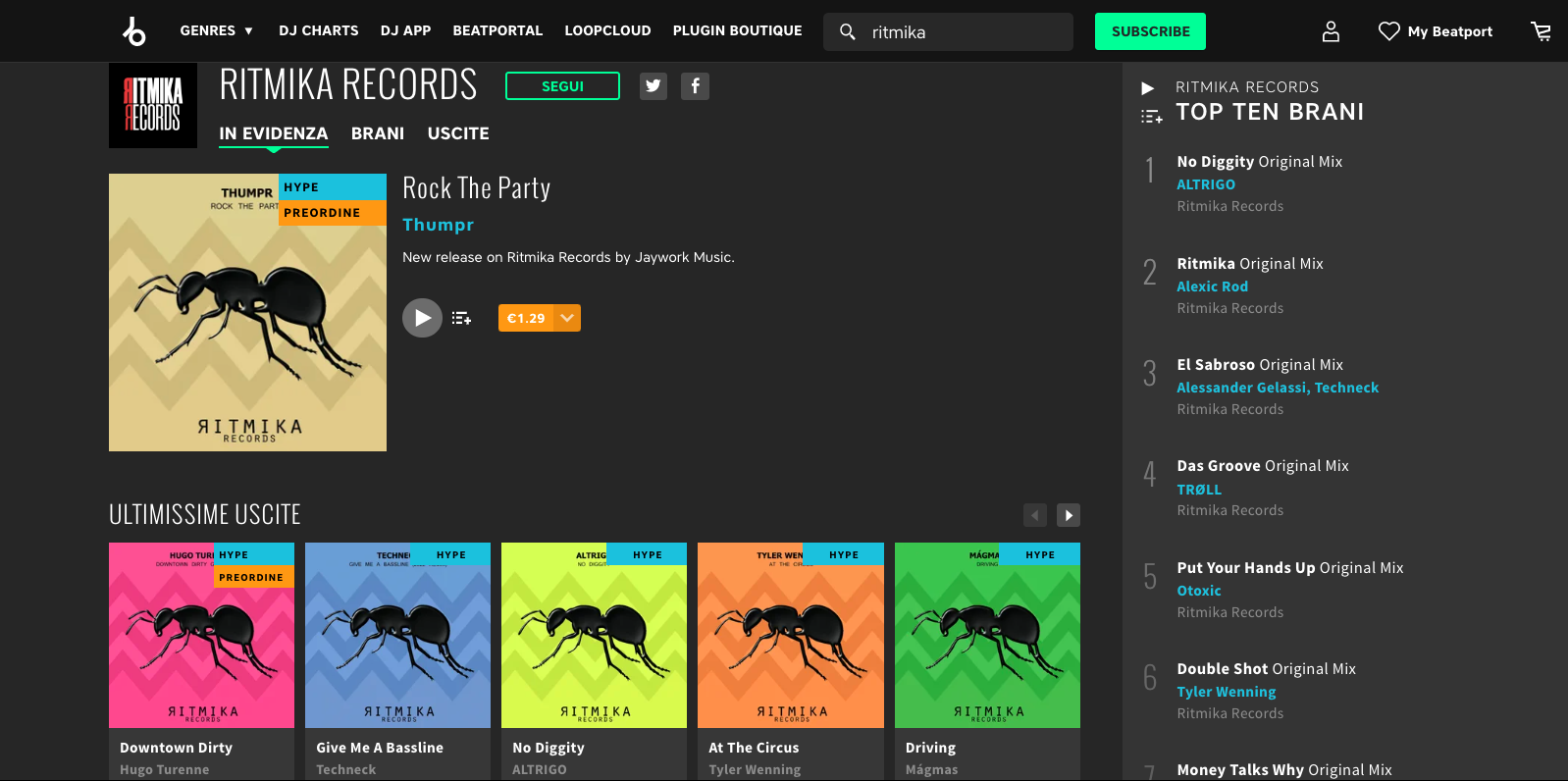Switch to the BRANI tab

(378, 133)
